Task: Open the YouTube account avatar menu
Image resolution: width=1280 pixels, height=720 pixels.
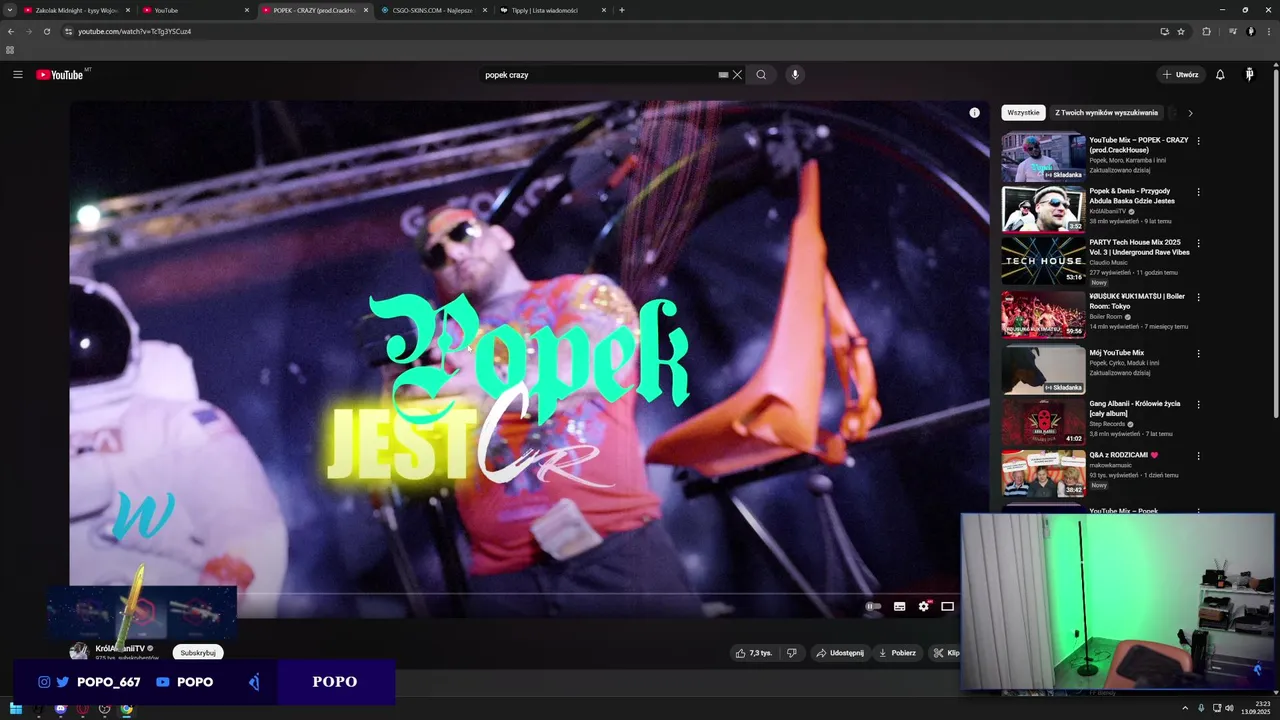Action: click(1249, 75)
